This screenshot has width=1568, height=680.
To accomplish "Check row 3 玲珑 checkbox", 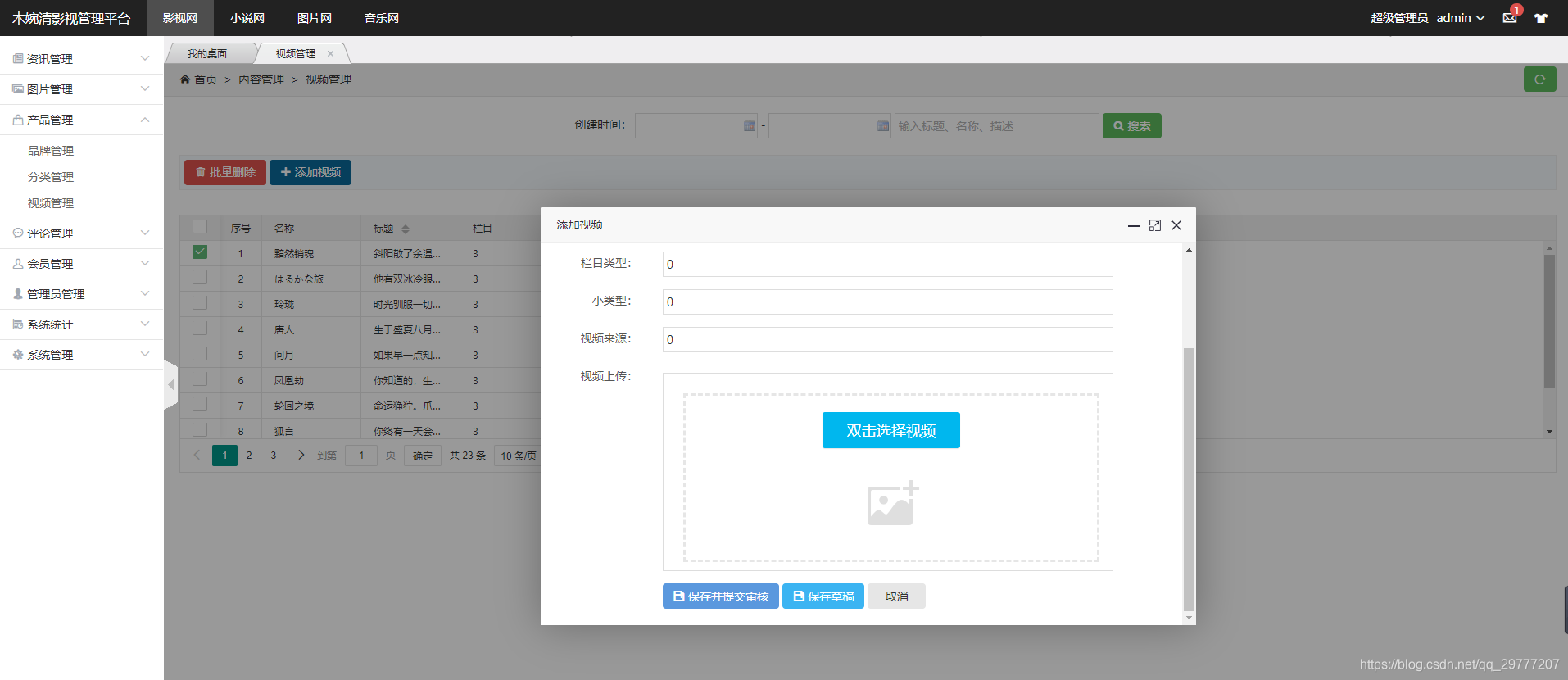I will coord(200,303).
